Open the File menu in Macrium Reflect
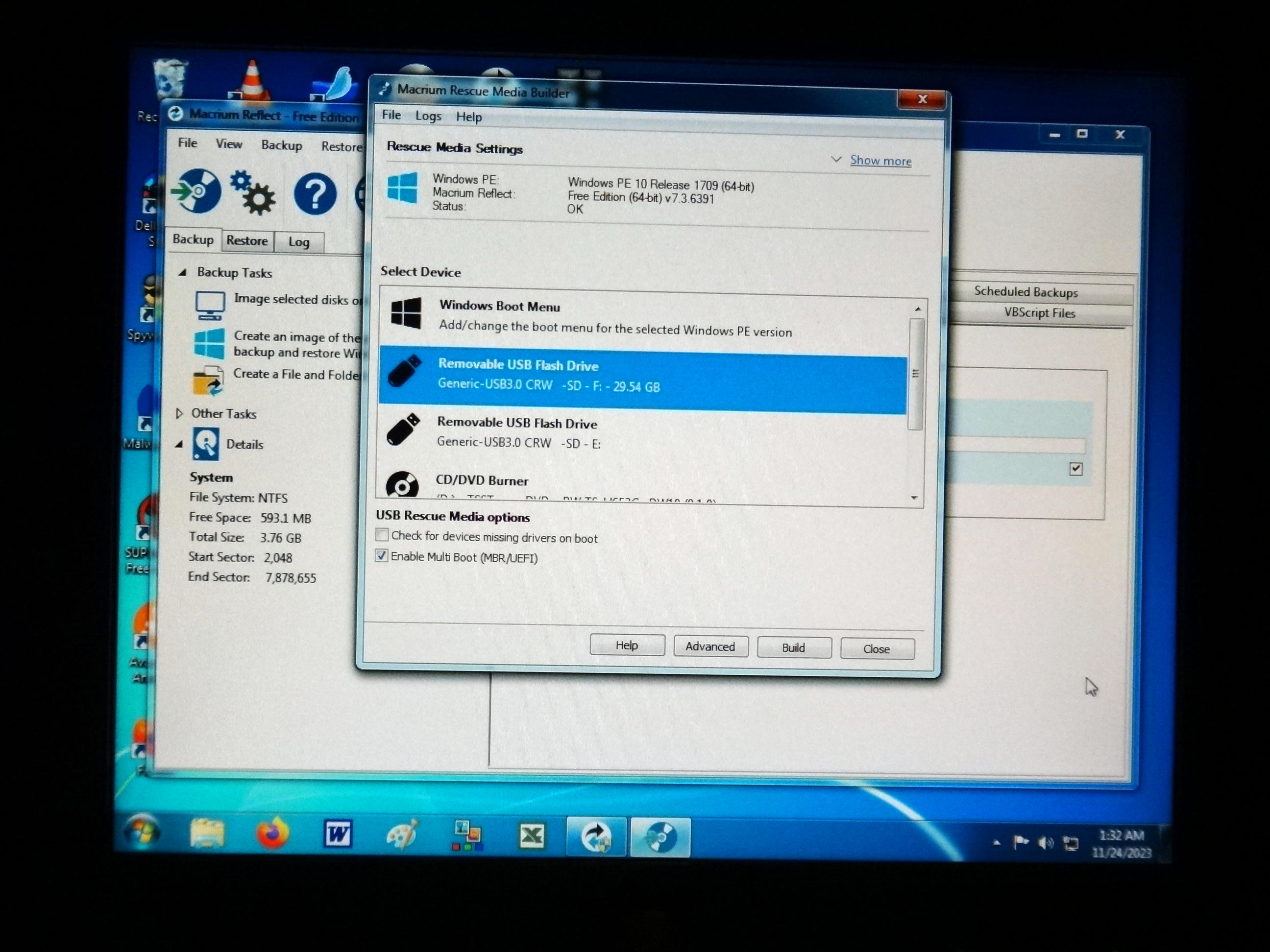The height and width of the screenshot is (952, 1270). pos(187,143)
